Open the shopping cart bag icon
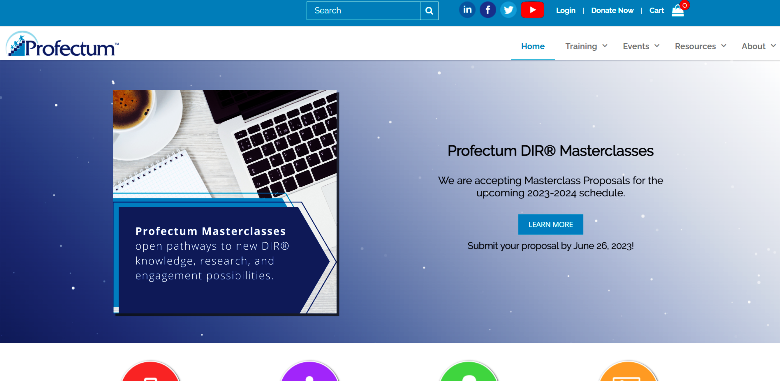Viewport: 780px width, 381px height. tap(679, 10)
